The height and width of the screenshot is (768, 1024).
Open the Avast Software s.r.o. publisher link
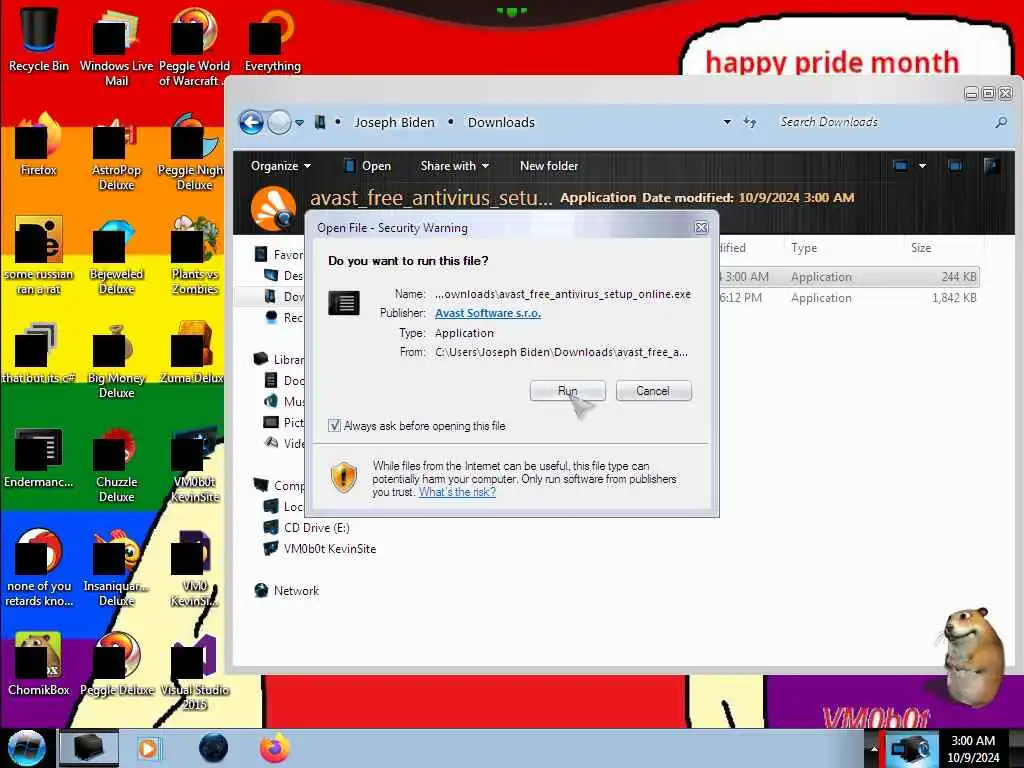click(x=488, y=313)
